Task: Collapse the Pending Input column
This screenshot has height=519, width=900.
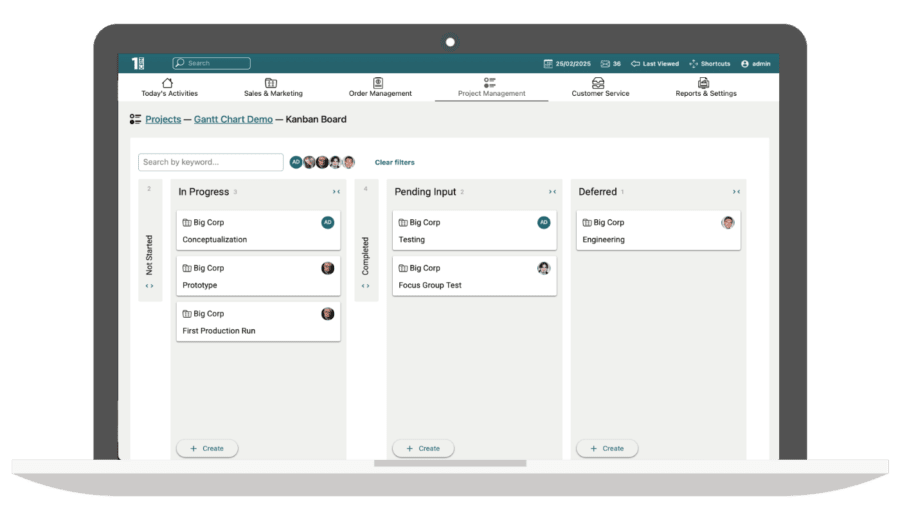Action: click(552, 192)
